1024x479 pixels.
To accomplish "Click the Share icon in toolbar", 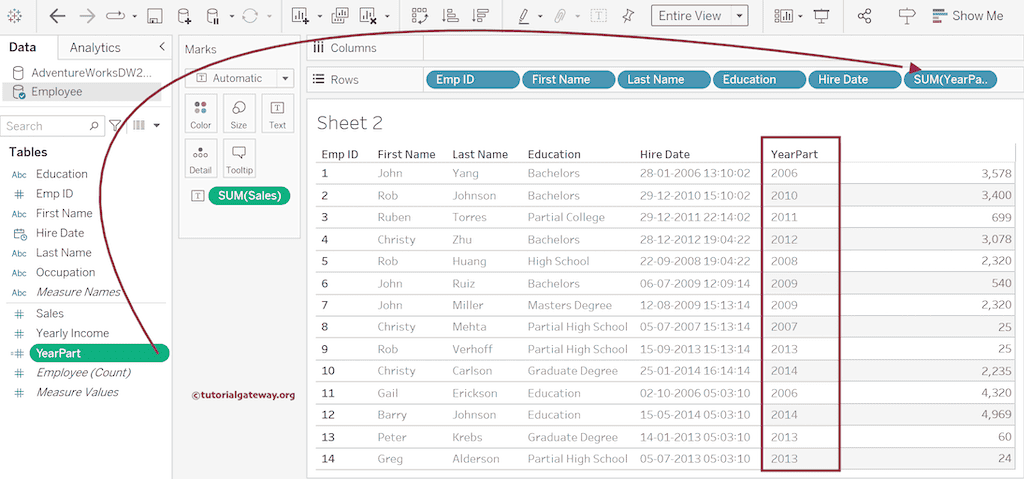I will [865, 16].
